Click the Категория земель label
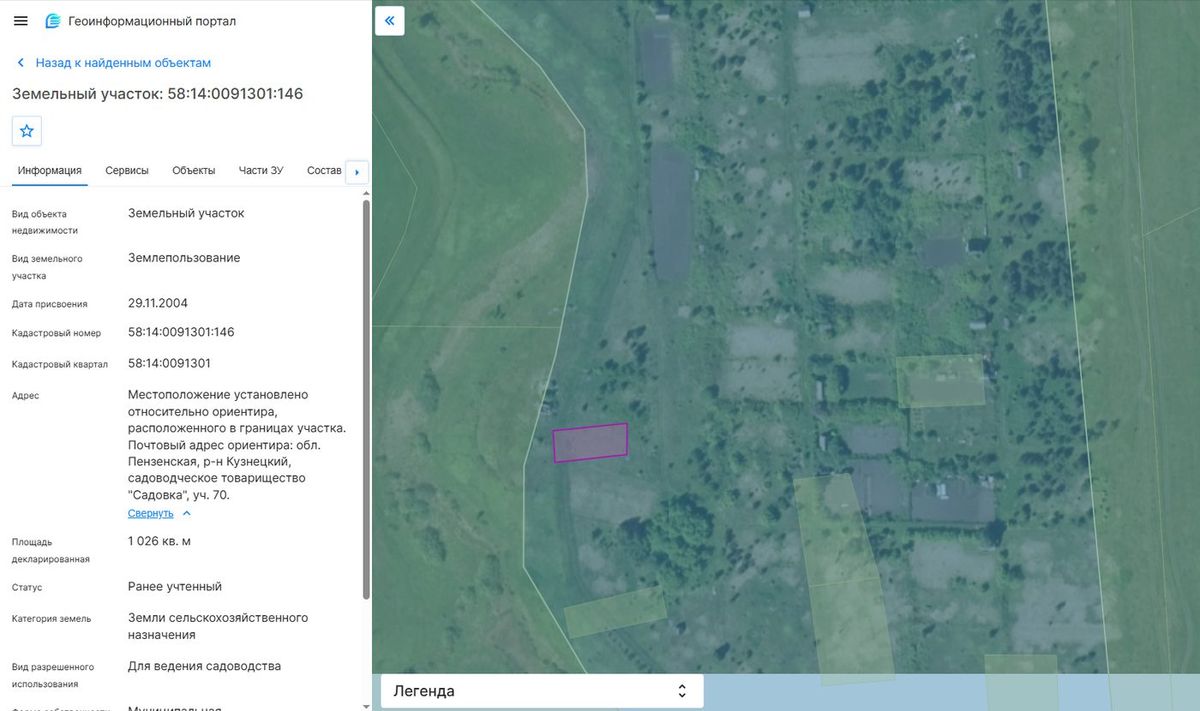The image size is (1200, 711). tap(51, 619)
